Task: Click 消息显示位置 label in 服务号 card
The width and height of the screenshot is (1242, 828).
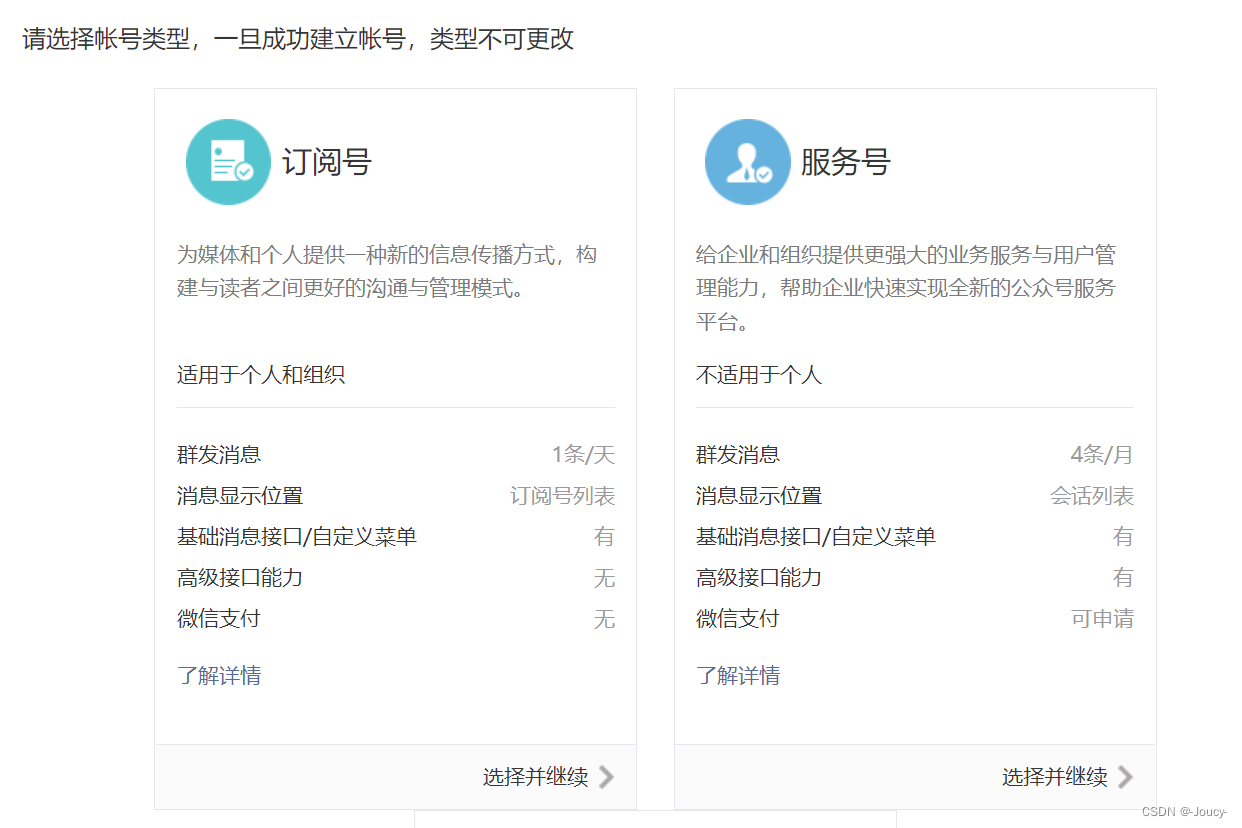Action: pyautogui.click(x=759, y=496)
